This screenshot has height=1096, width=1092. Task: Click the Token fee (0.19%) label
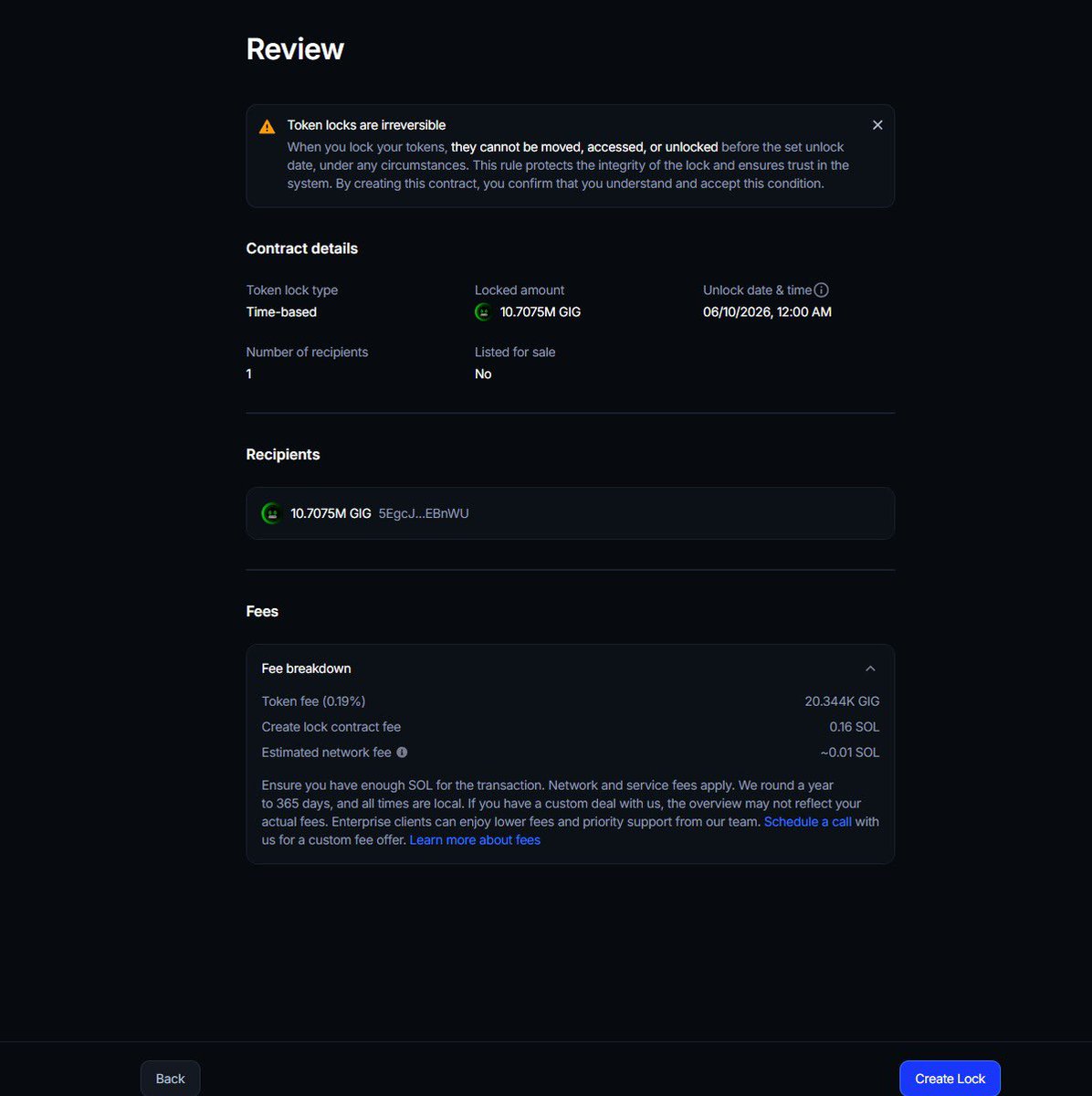pos(313,701)
